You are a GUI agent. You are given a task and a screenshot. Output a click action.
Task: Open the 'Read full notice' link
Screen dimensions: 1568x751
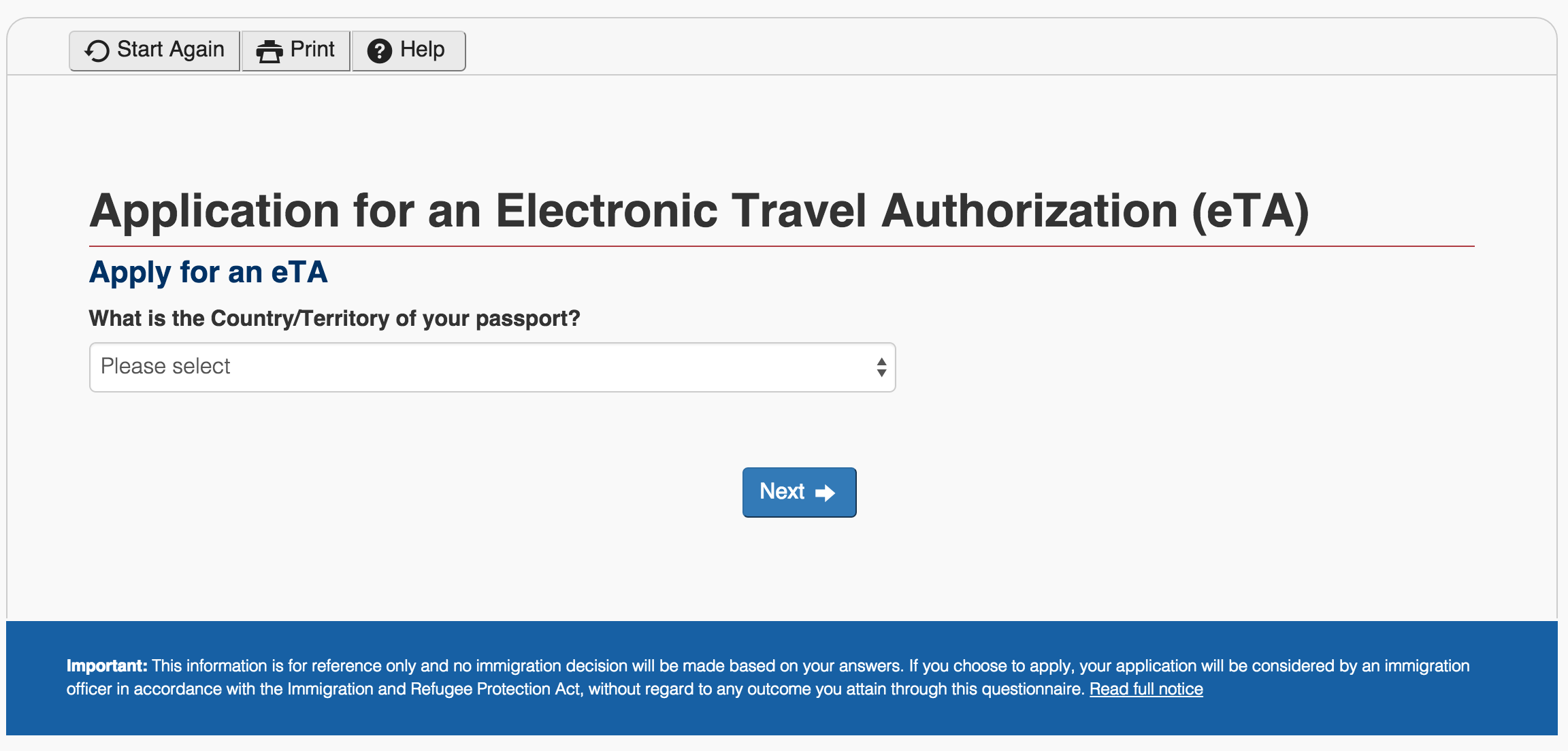[1146, 689]
